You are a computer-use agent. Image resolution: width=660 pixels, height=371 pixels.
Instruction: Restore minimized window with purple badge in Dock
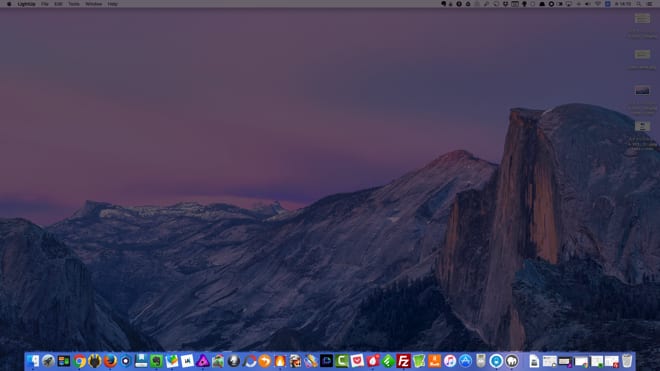tap(564, 361)
